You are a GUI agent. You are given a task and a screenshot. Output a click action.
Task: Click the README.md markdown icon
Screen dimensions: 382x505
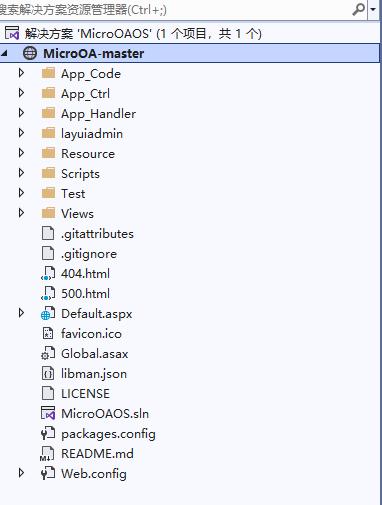47,454
